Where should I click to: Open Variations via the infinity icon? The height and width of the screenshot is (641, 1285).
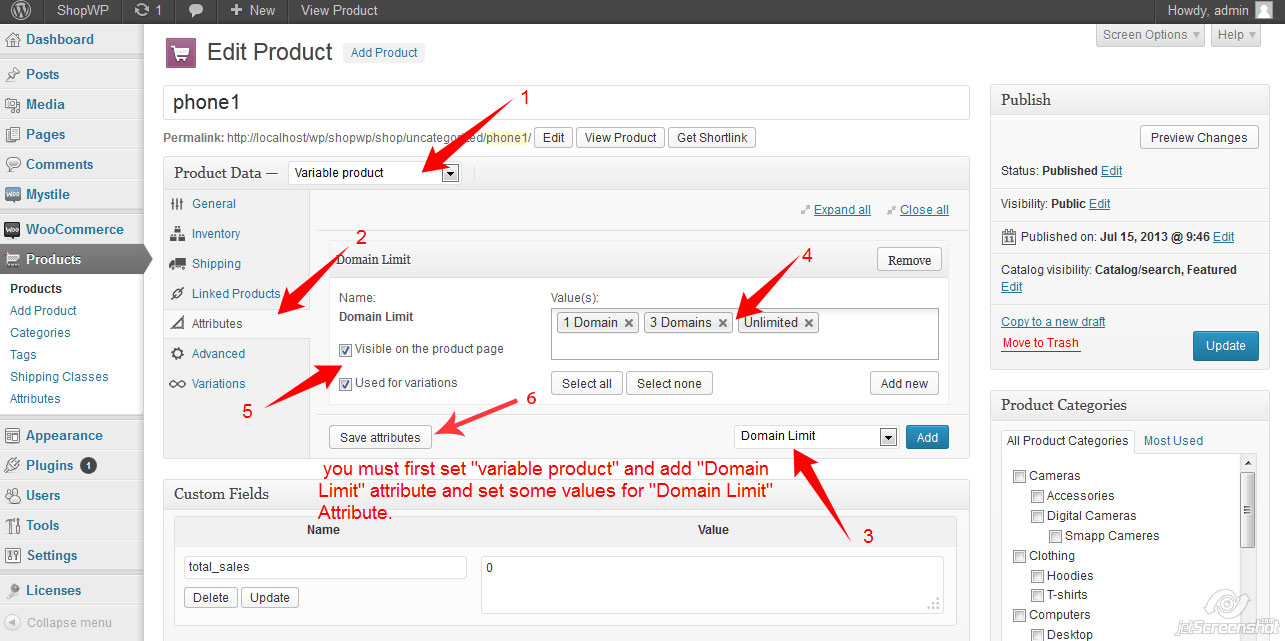pyautogui.click(x=182, y=383)
